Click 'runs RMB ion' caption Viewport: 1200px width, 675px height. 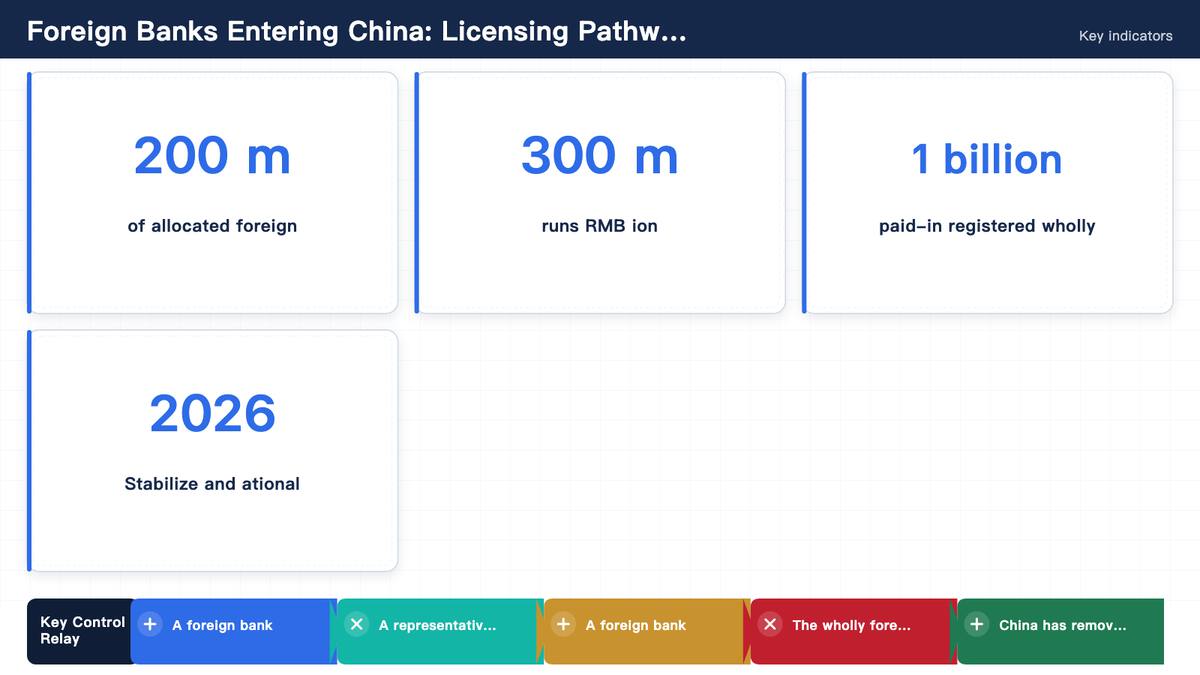(600, 226)
